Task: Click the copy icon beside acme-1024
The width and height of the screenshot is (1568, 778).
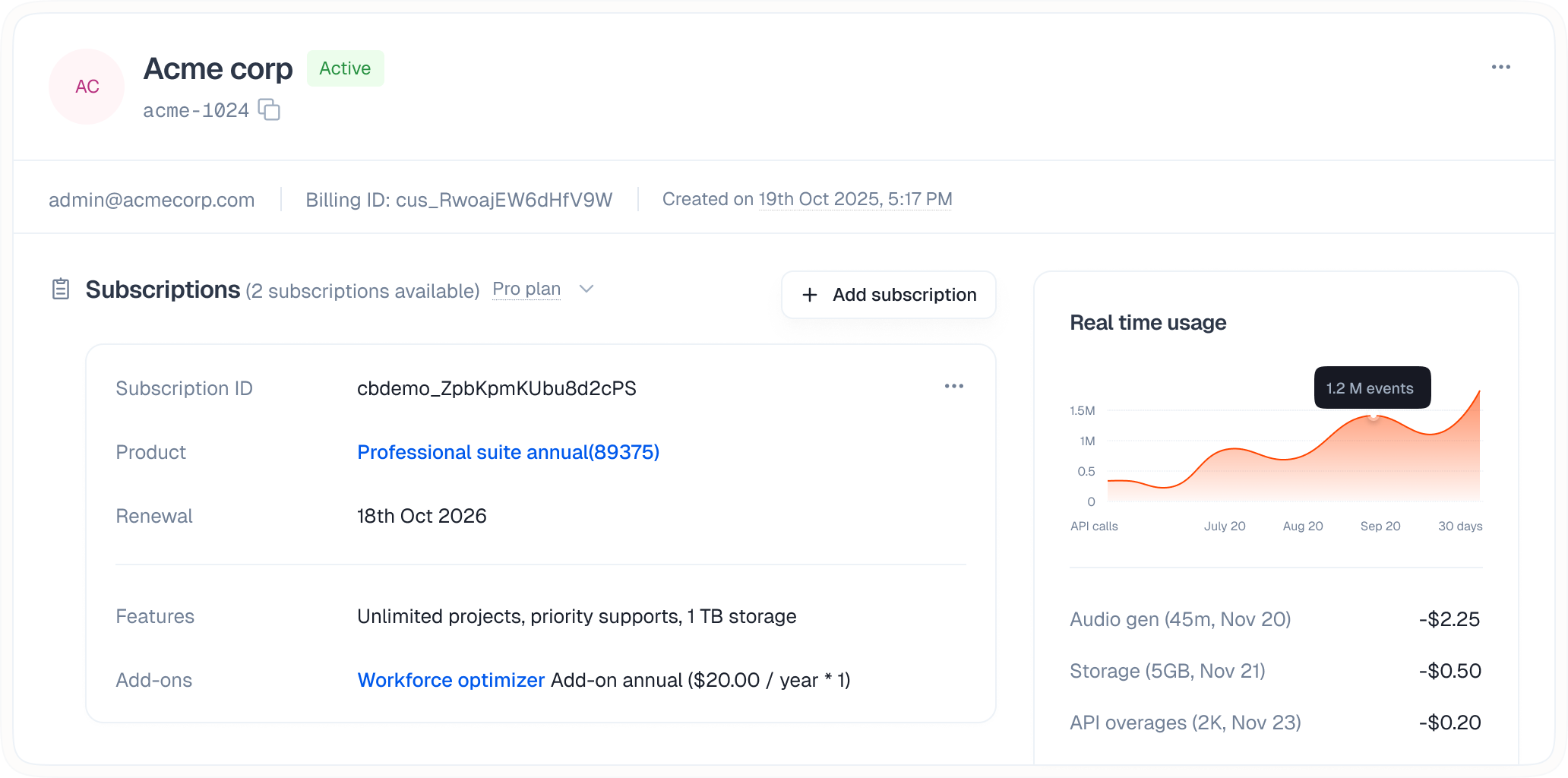Action: 270,110
